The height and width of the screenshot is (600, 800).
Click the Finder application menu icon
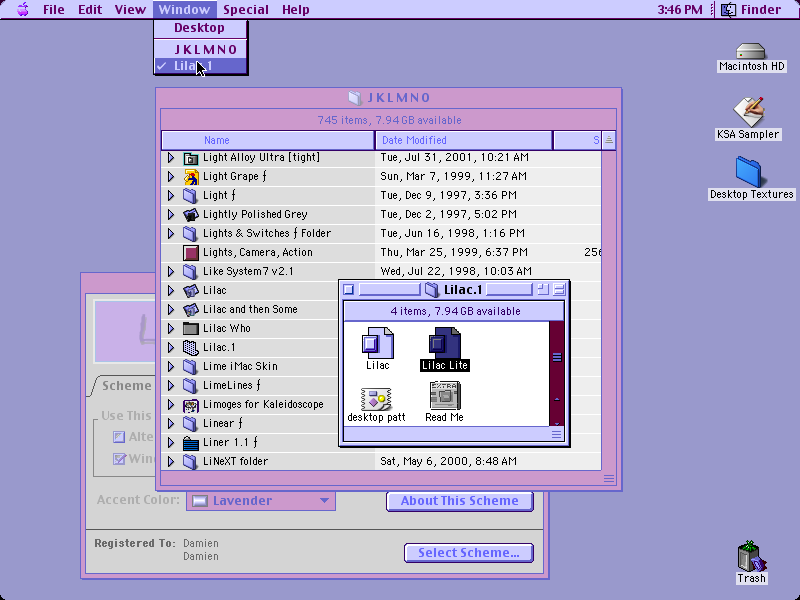(729, 9)
